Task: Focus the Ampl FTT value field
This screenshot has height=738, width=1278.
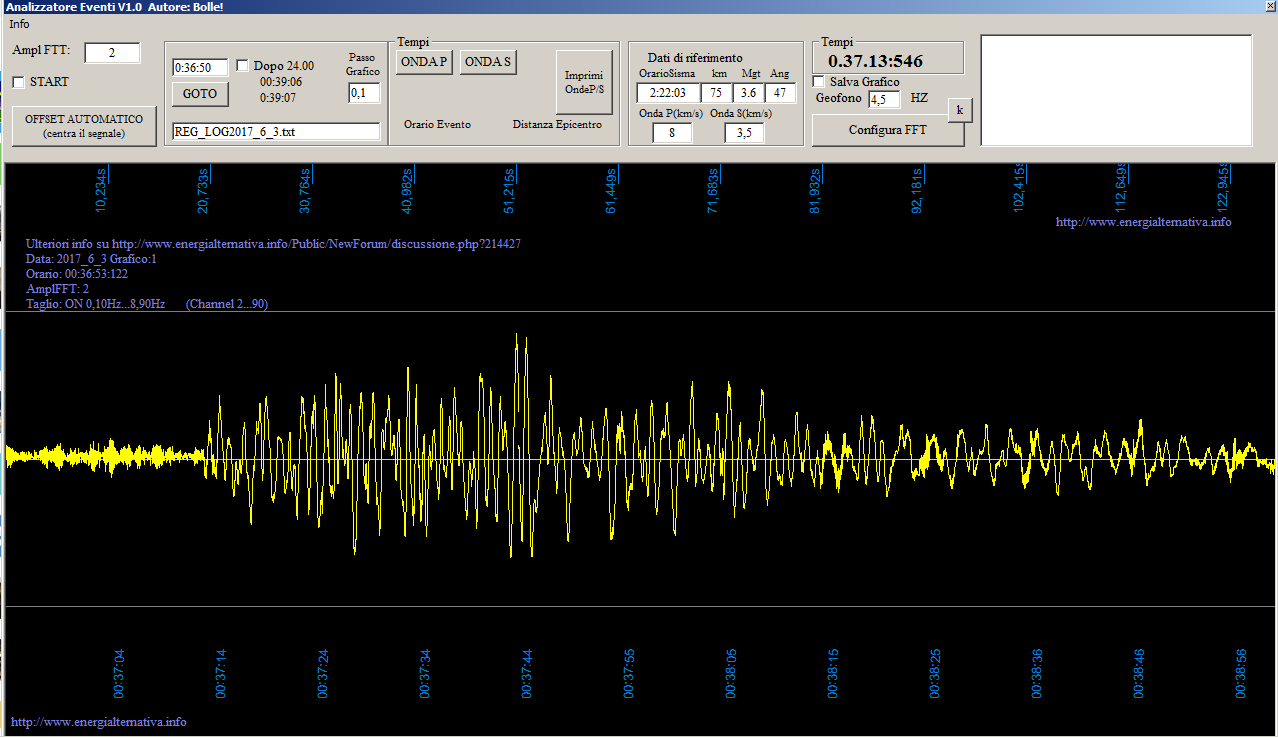Action: 112,53
